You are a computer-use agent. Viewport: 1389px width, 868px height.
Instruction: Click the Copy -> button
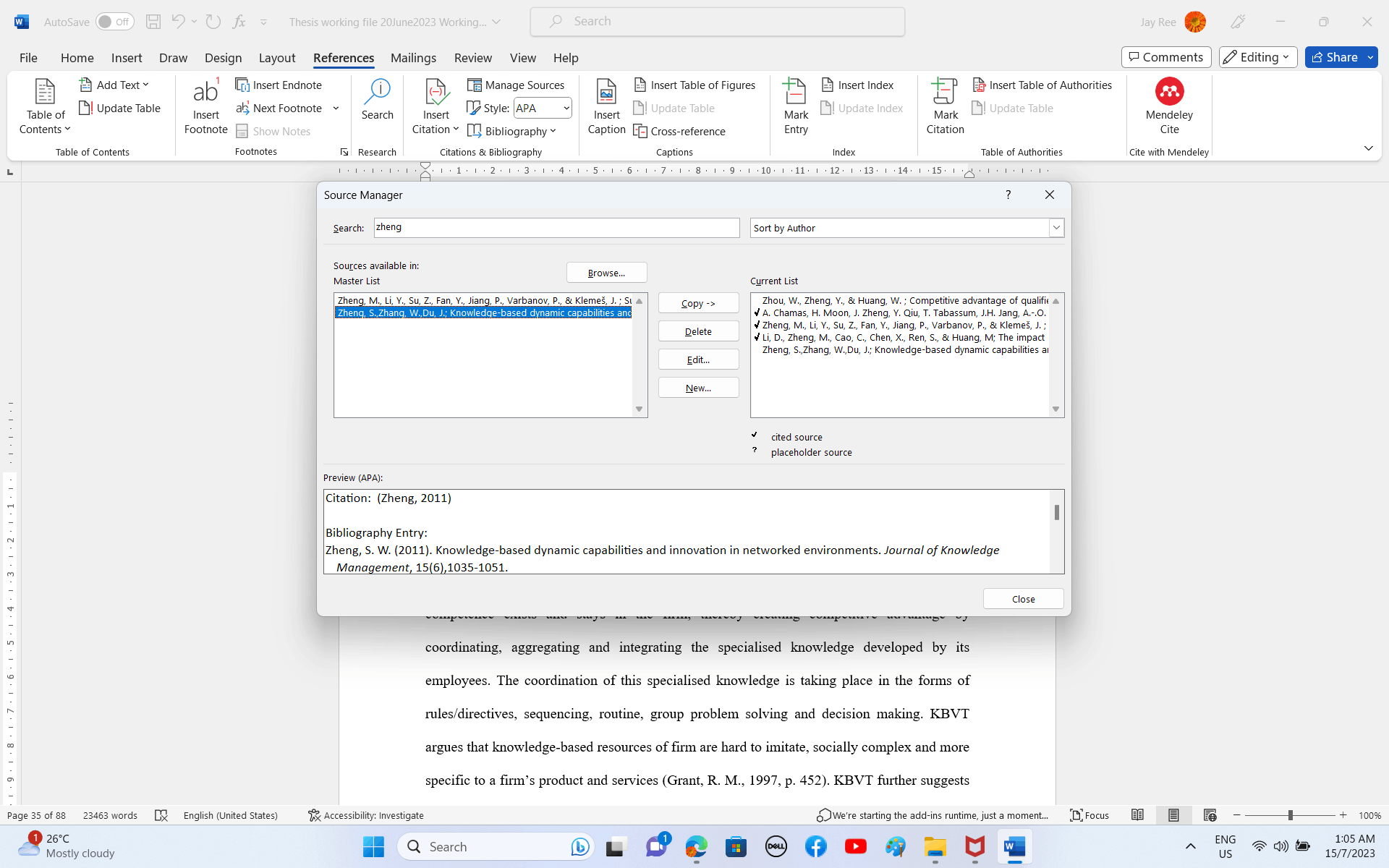click(x=698, y=303)
